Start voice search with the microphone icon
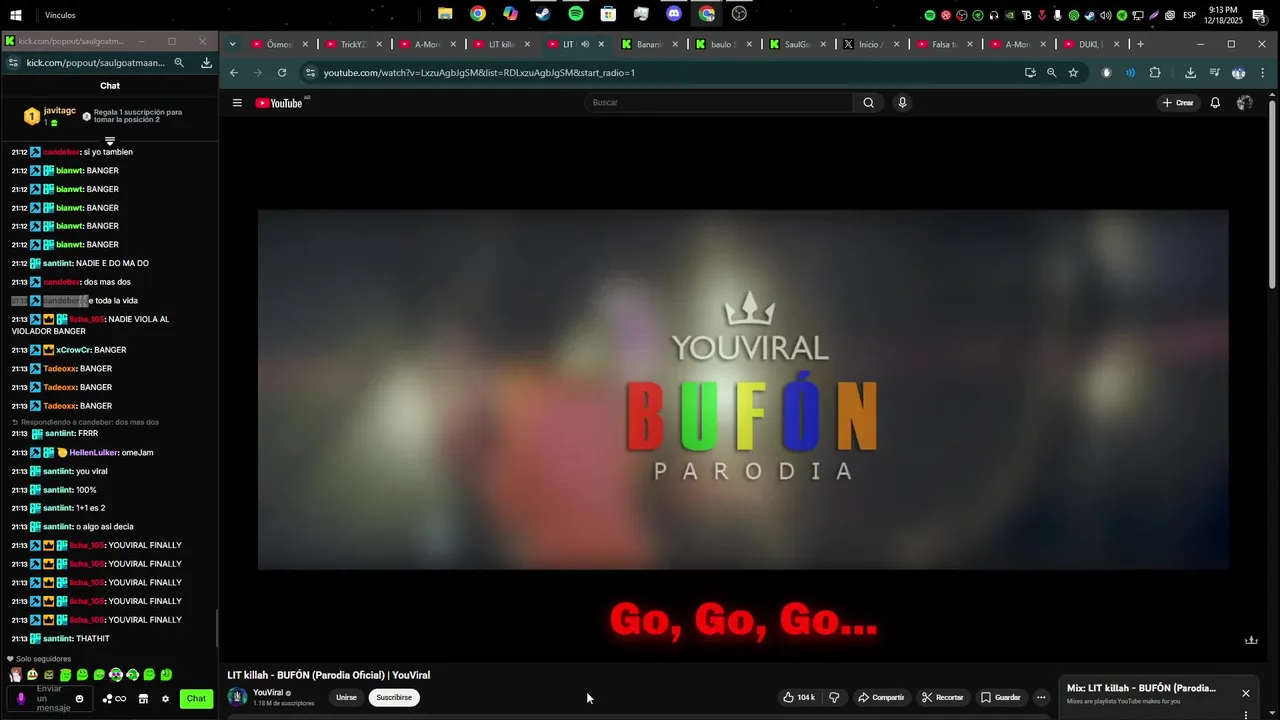Screen dimensions: 1280x720 coord(902,103)
